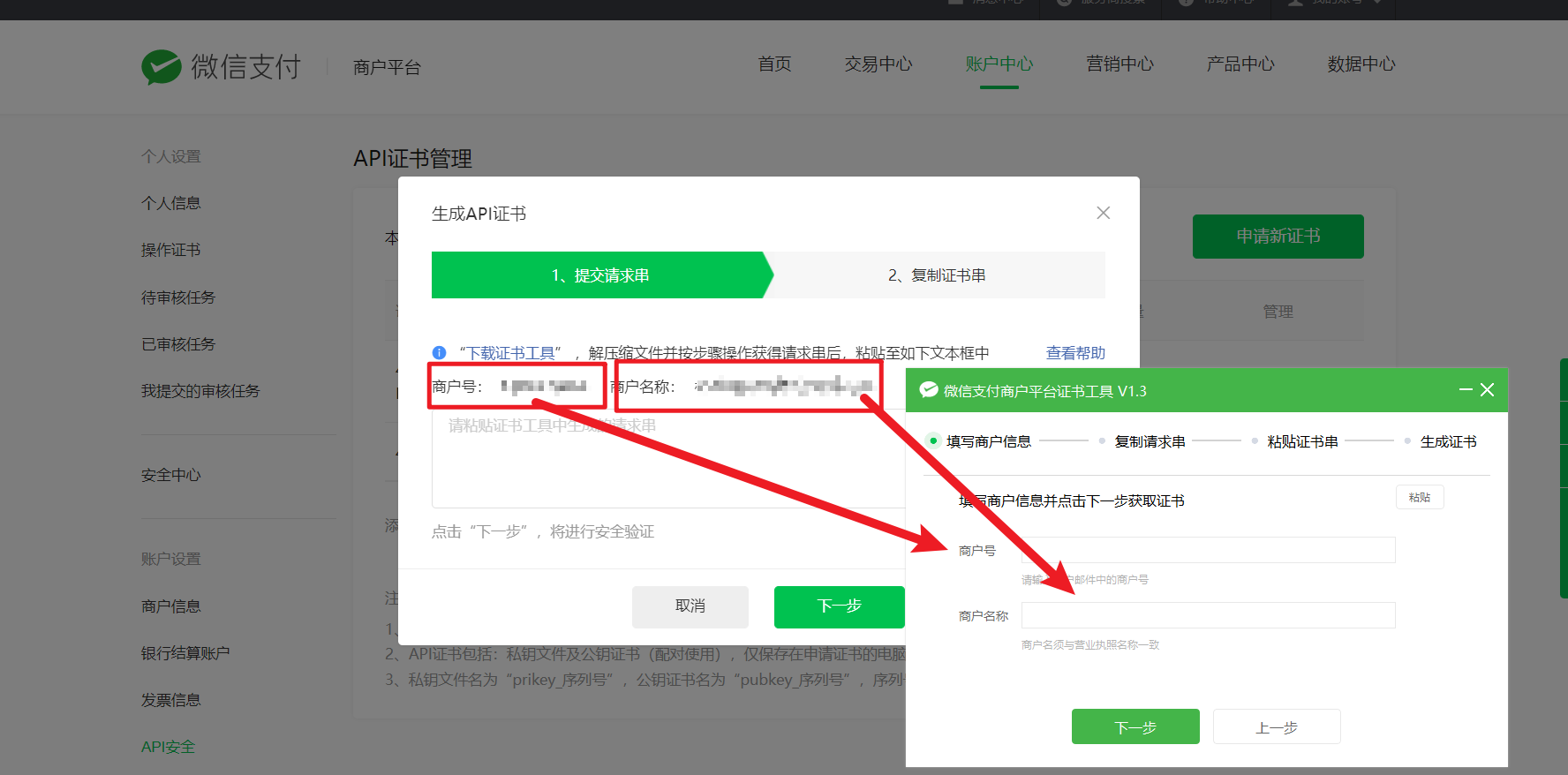Image resolution: width=1568 pixels, height=775 pixels.
Task: Open the 首页 navigation tab
Action: 774,64
